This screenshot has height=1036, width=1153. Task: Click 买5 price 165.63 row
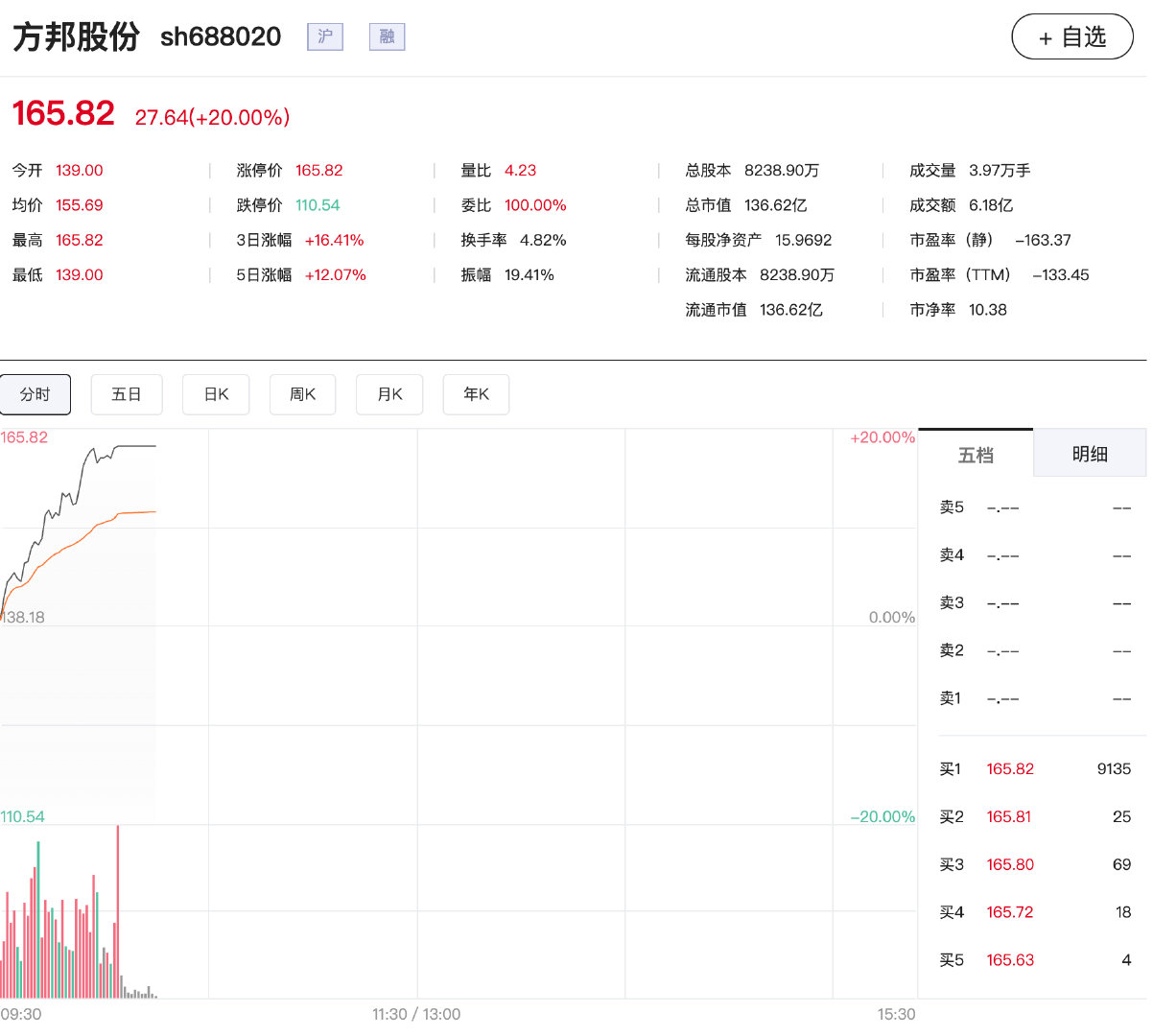pos(1035,960)
